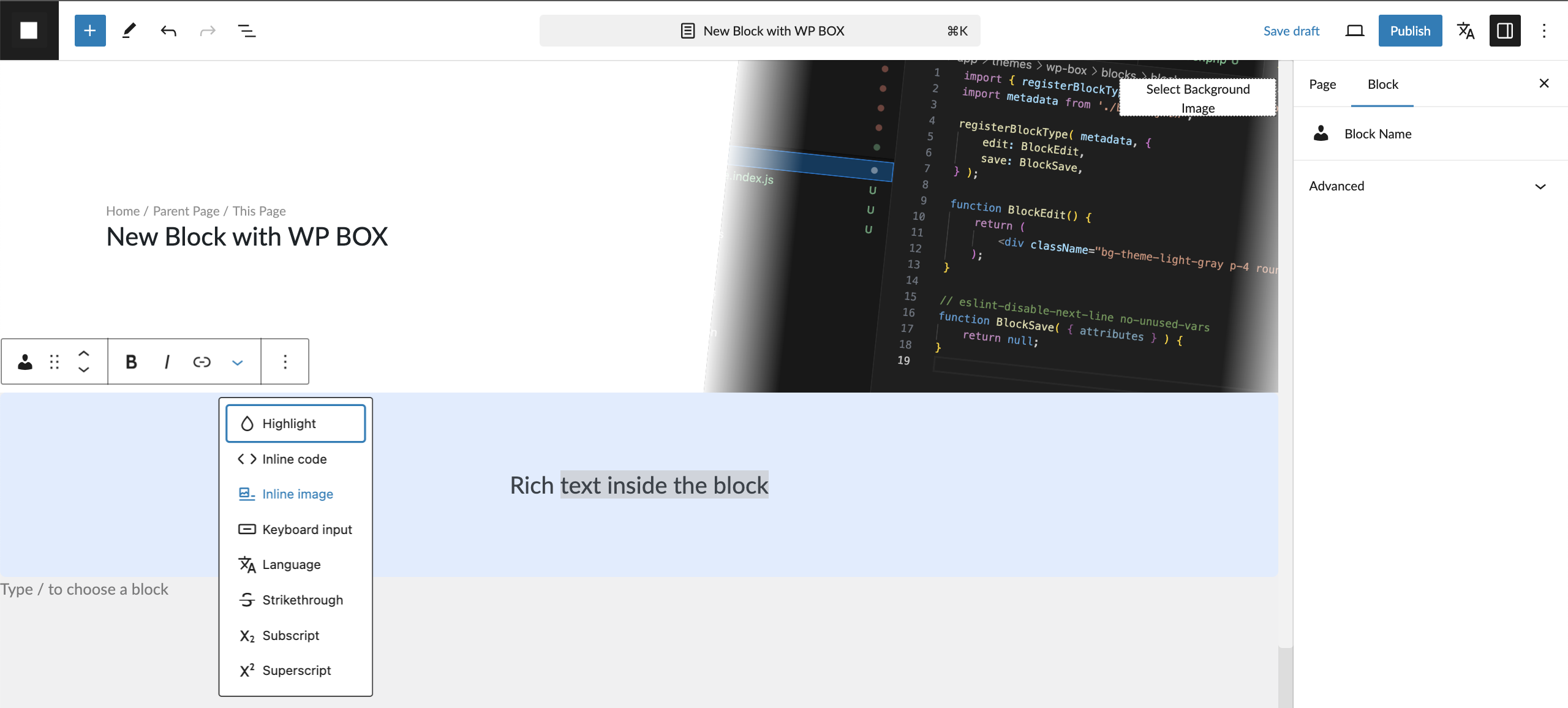Move block up with the up arrow
Screen dimensions: 1568x708
pyautogui.click(x=84, y=353)
